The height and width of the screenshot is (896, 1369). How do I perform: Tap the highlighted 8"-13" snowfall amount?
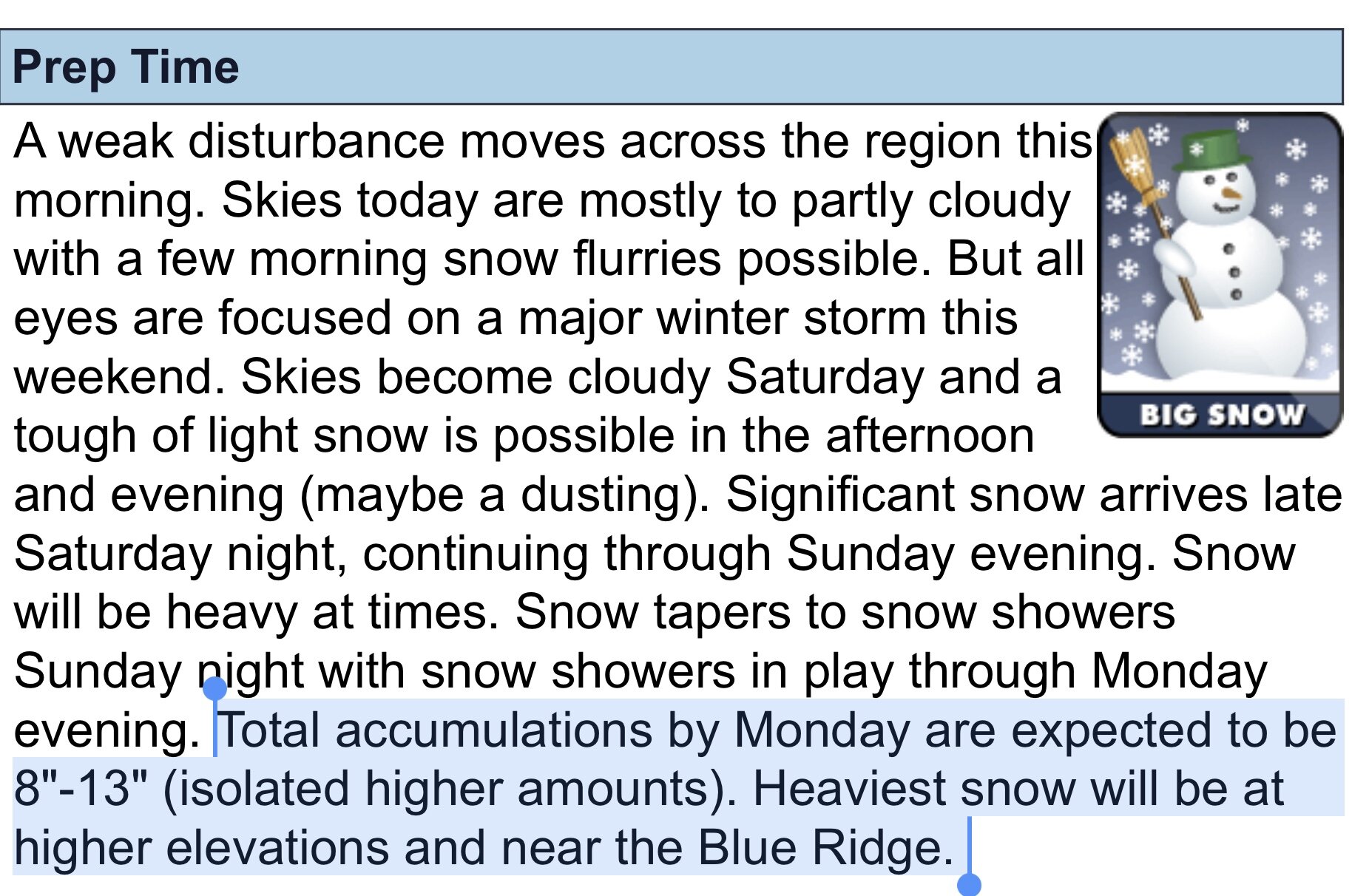click(x=81, y=788)
